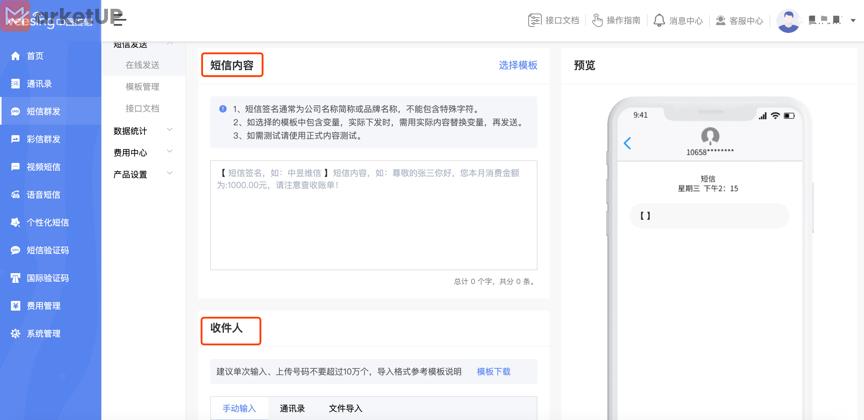Click the 客服中心 headset icon
This screenshot has width=864, height=420.
[x=720, y=20]
